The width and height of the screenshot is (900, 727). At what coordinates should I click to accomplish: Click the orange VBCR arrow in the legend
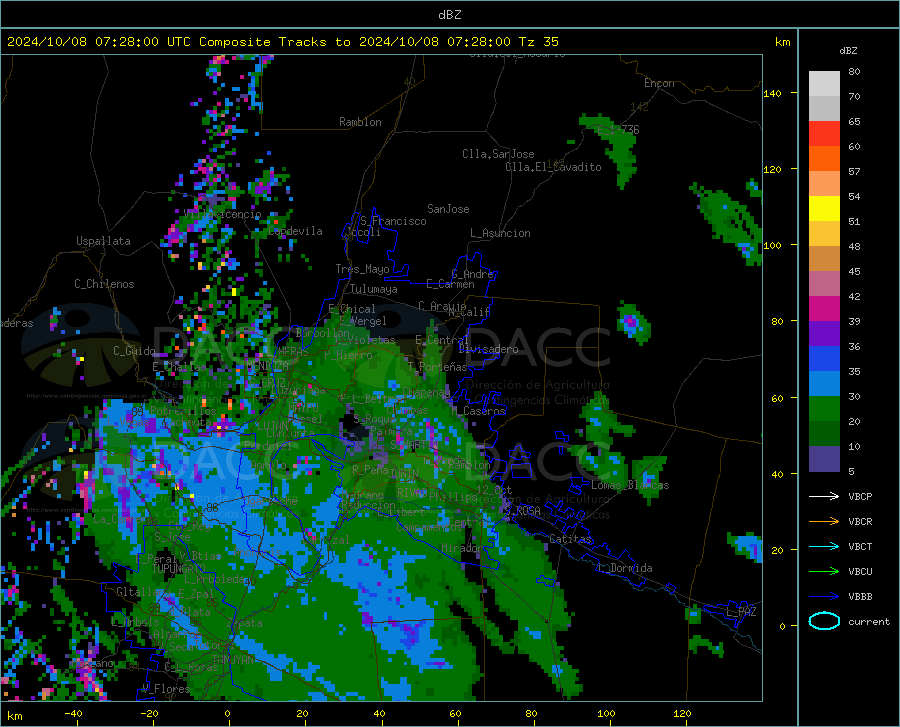[x=824, y=521]
